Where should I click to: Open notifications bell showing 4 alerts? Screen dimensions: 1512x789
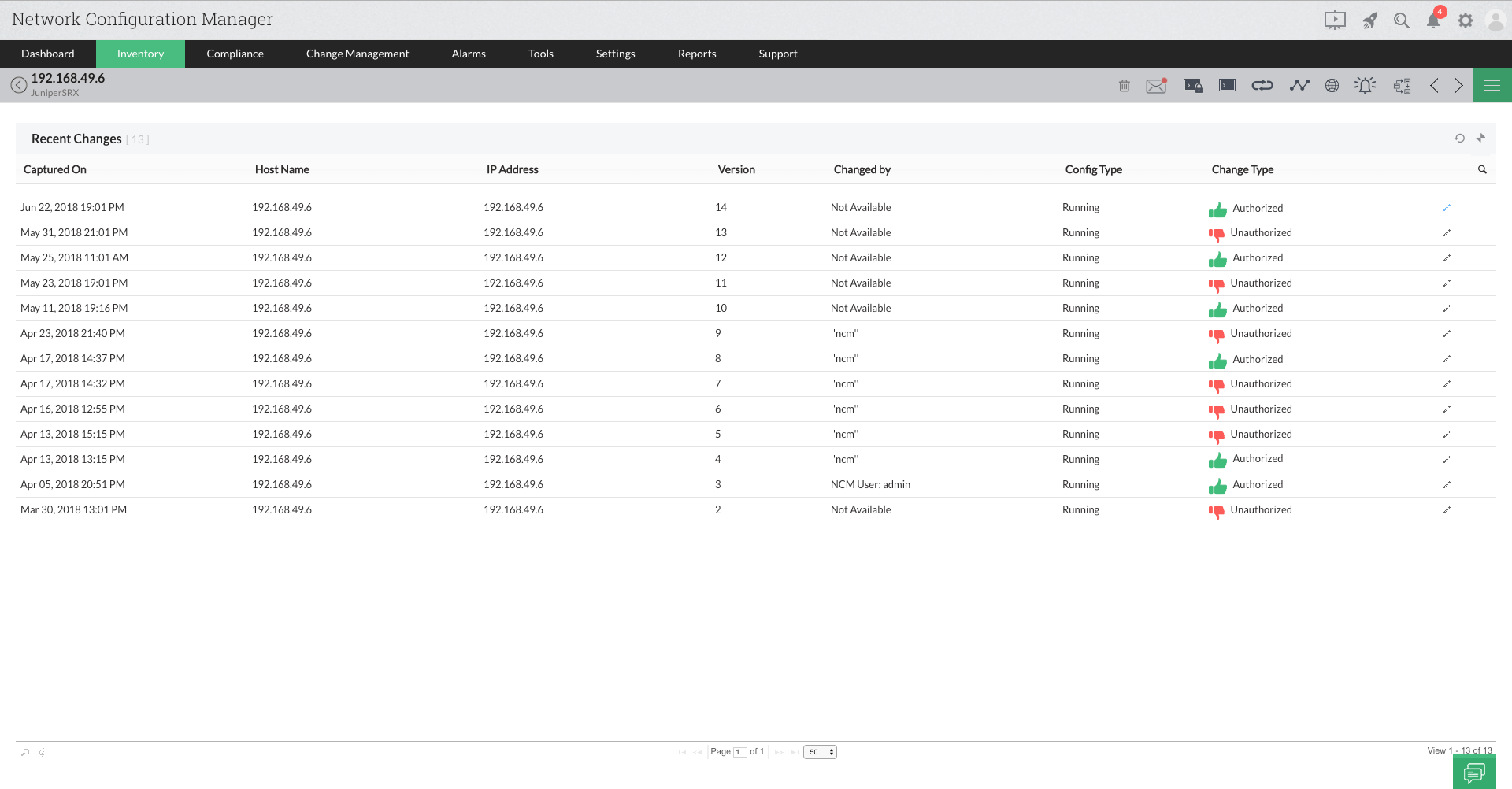pyautogui.click(x=1433, y=20)
